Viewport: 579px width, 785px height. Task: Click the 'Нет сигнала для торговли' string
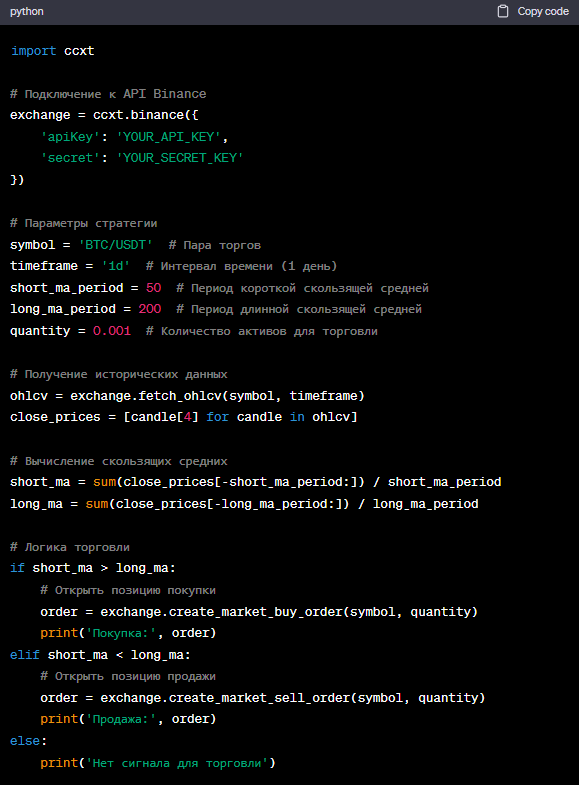coord(178,763)
